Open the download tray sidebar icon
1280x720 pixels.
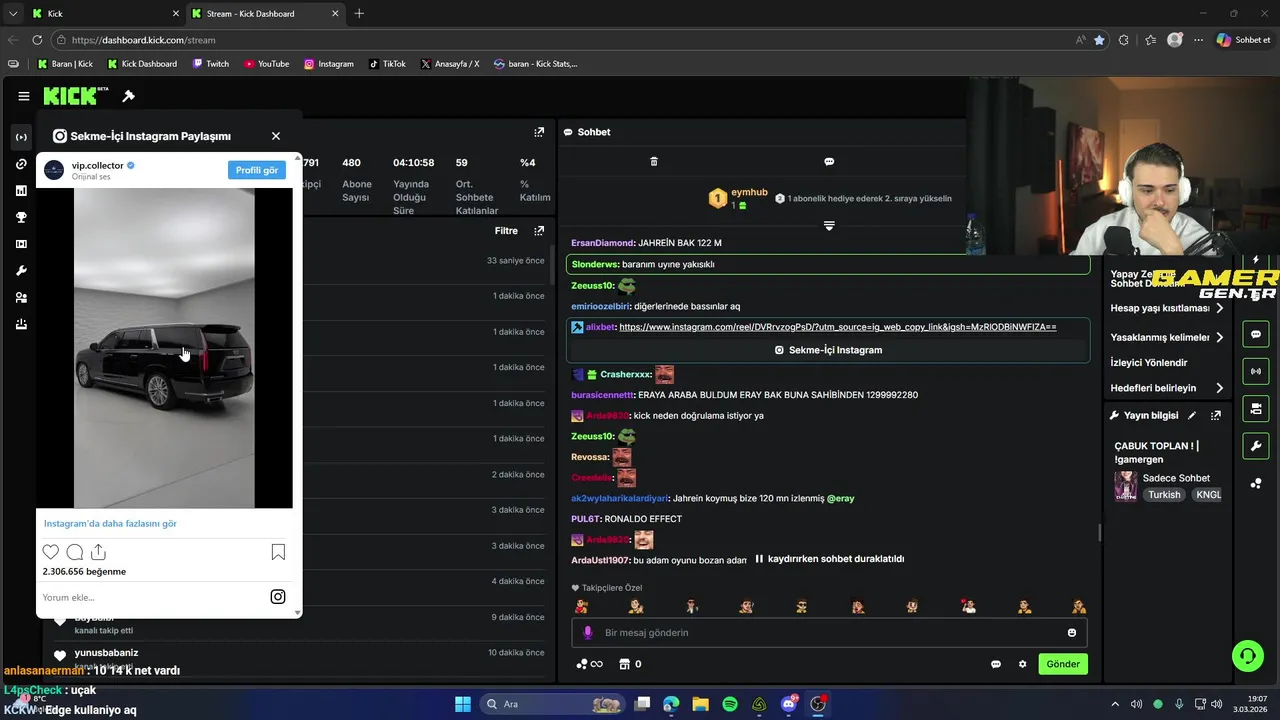coord(21,324)
